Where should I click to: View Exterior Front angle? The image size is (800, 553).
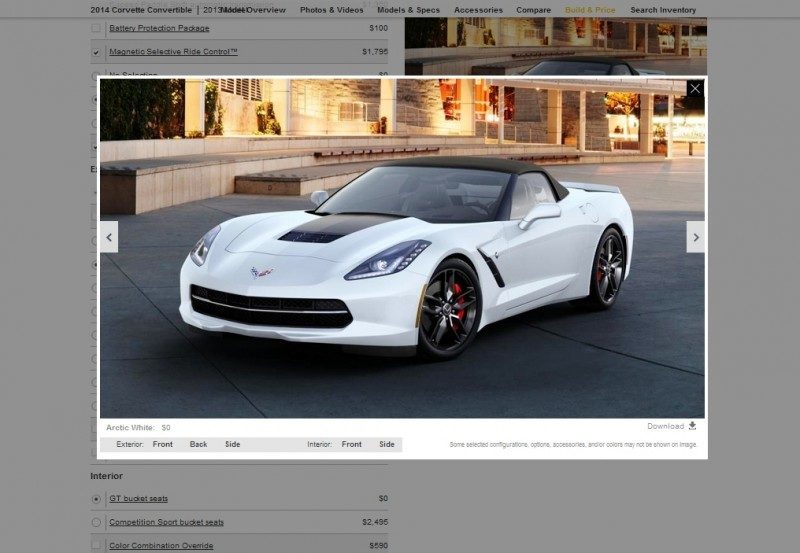pyautogui.click(x=163, y=444)
